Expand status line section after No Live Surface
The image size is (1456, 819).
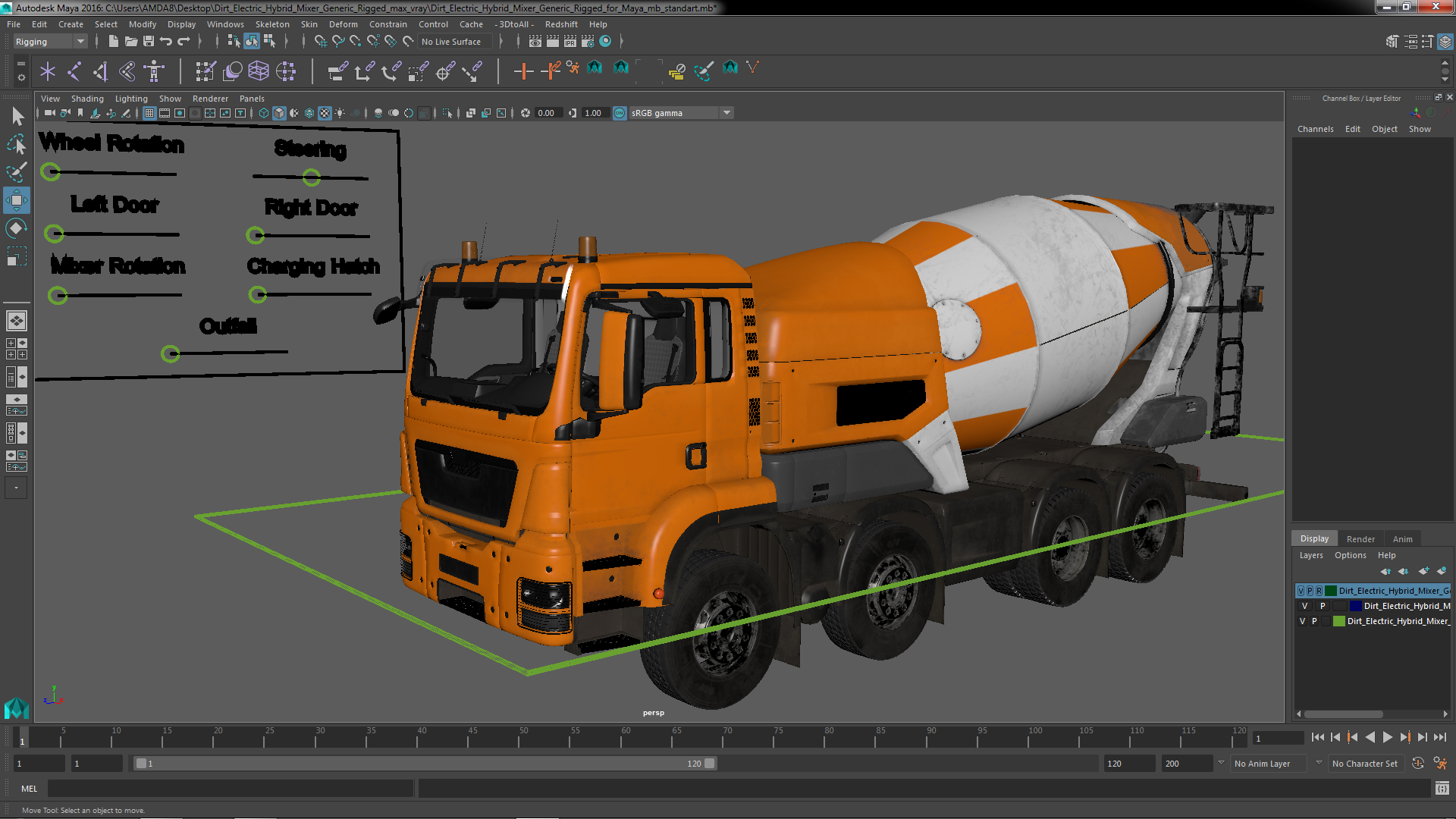point(500,41)
